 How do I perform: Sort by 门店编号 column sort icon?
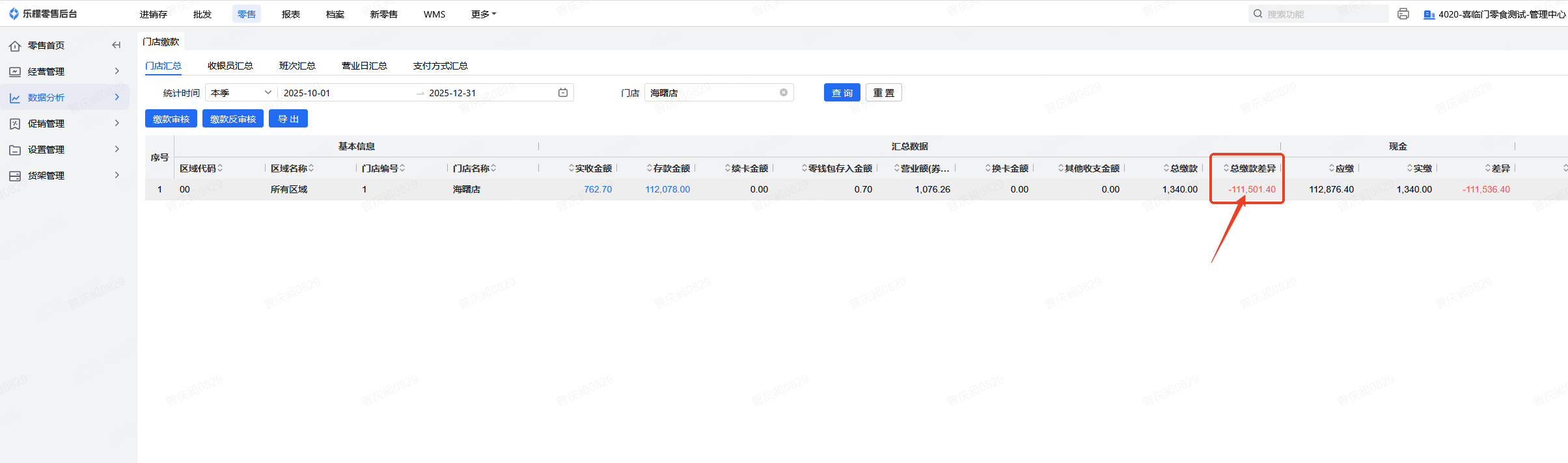(402, 168)
